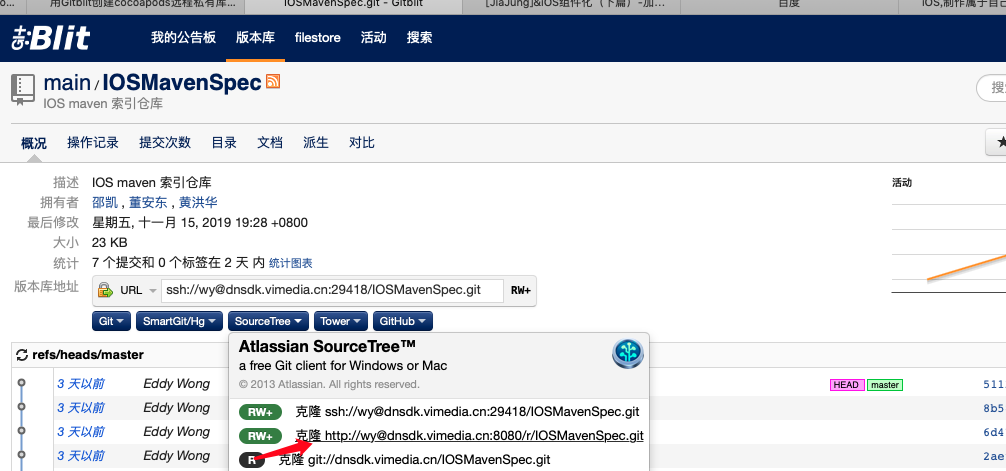Switch to the 派生 tab
This screenshot has width=1006, height=471.
316,142
